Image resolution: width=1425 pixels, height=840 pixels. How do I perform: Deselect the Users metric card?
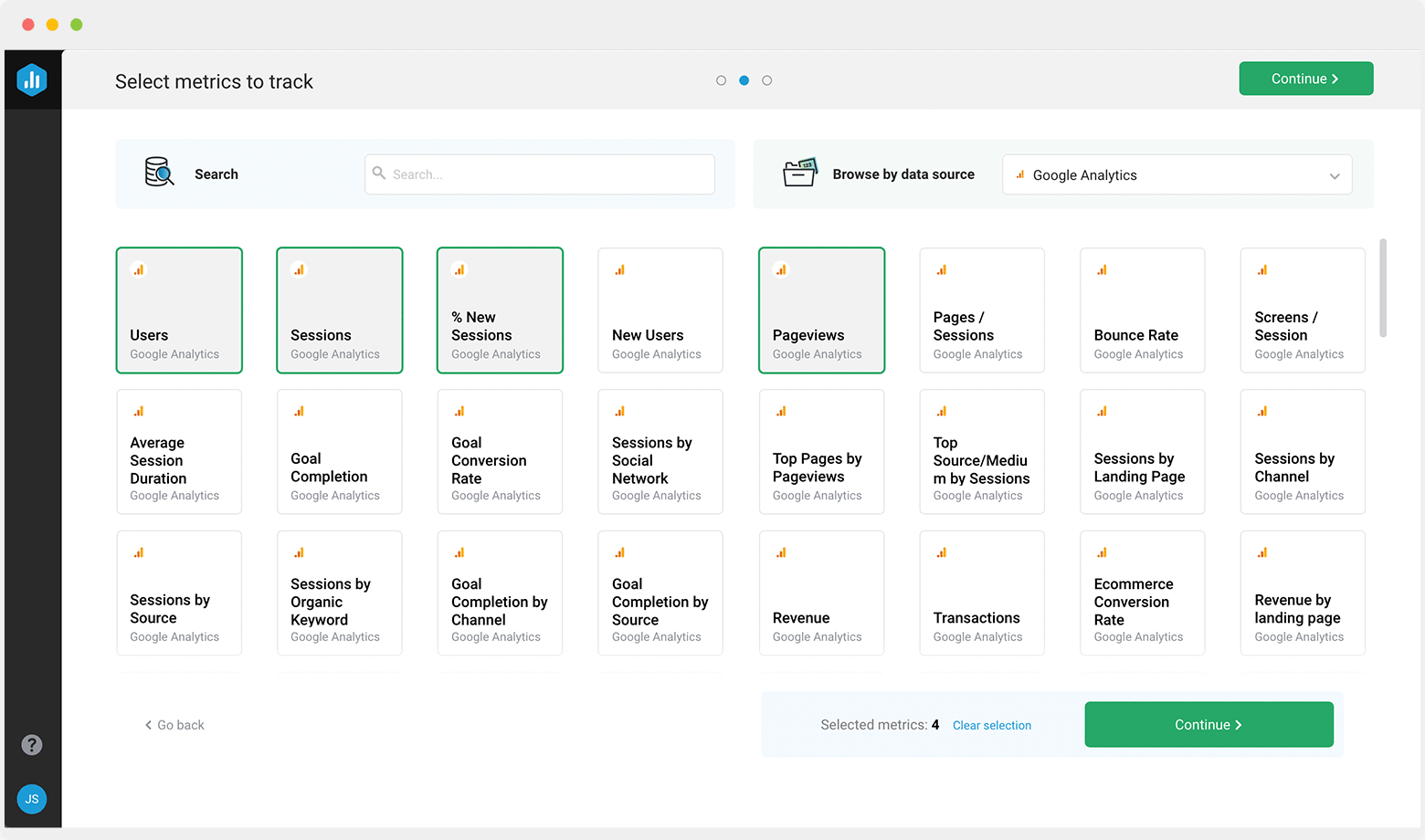179,310
